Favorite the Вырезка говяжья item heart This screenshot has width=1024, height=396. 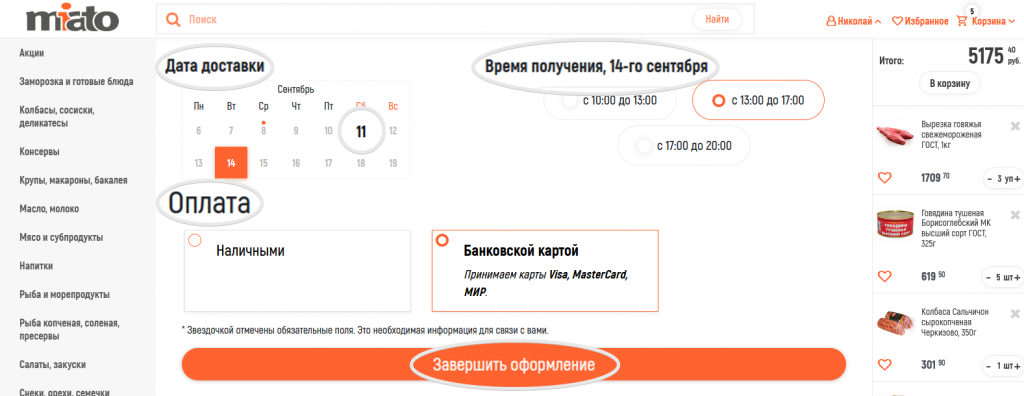pos(884,177)
